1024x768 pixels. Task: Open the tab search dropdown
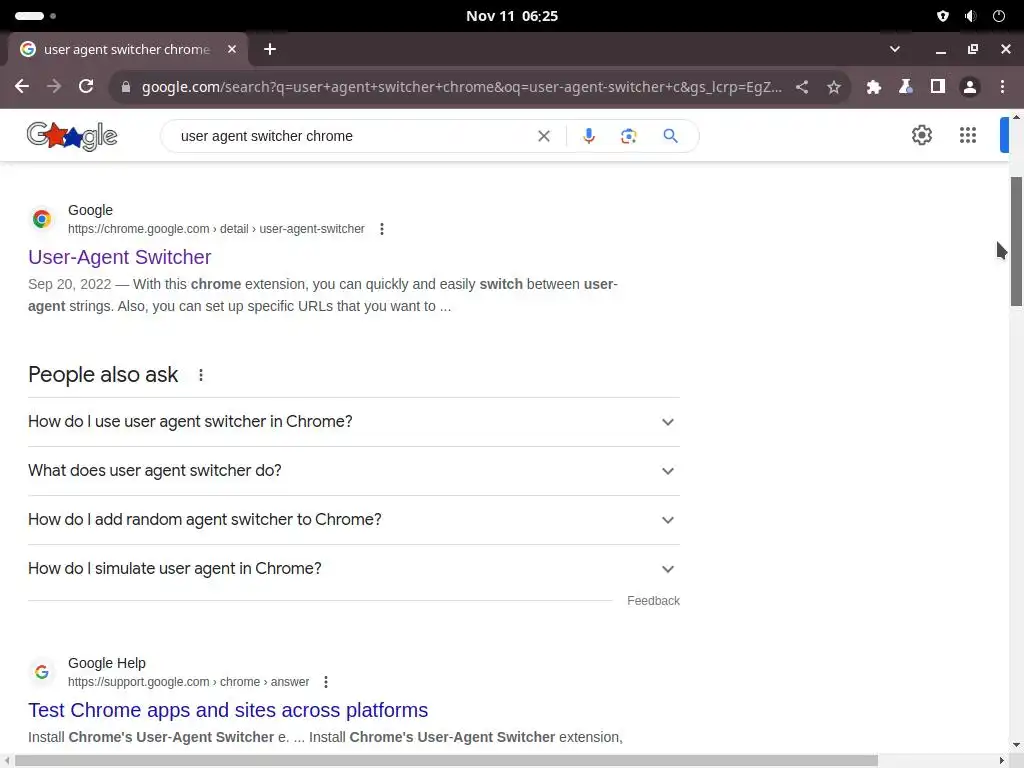[x=895, y=49]
